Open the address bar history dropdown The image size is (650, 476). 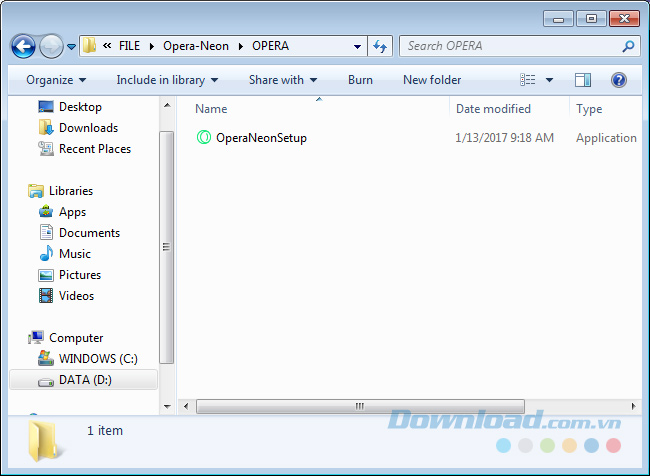tap(357, 46)
